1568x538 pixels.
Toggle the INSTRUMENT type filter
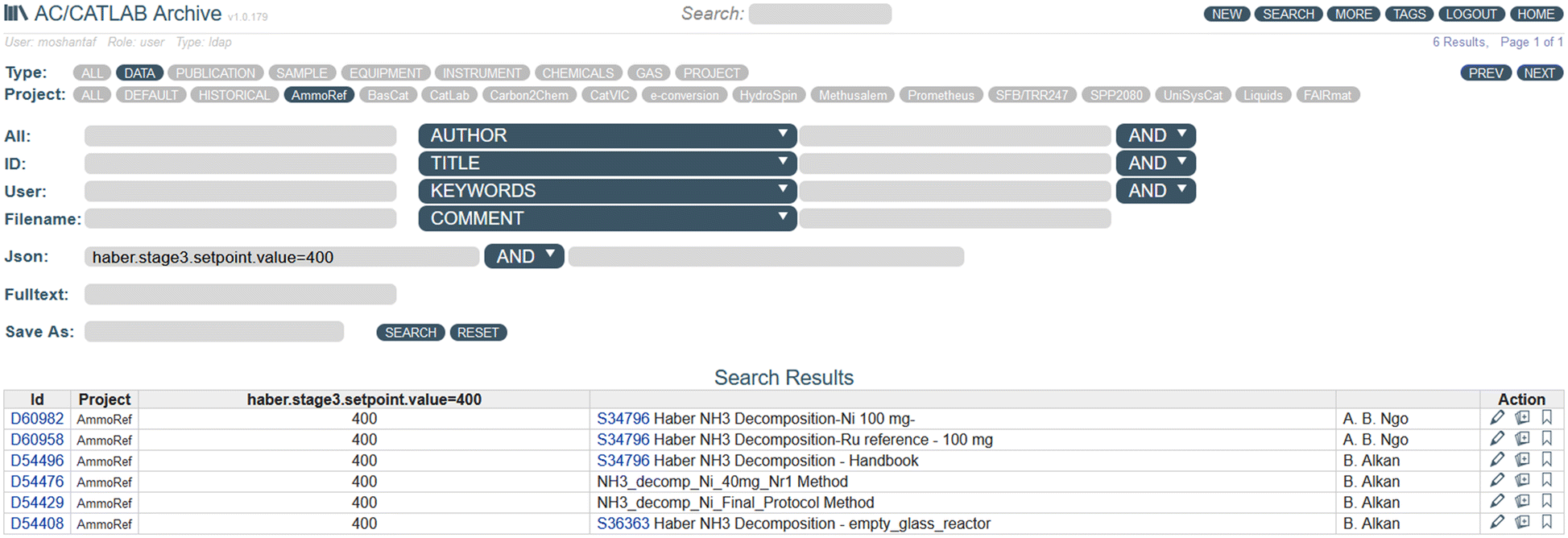coord(482,73)
